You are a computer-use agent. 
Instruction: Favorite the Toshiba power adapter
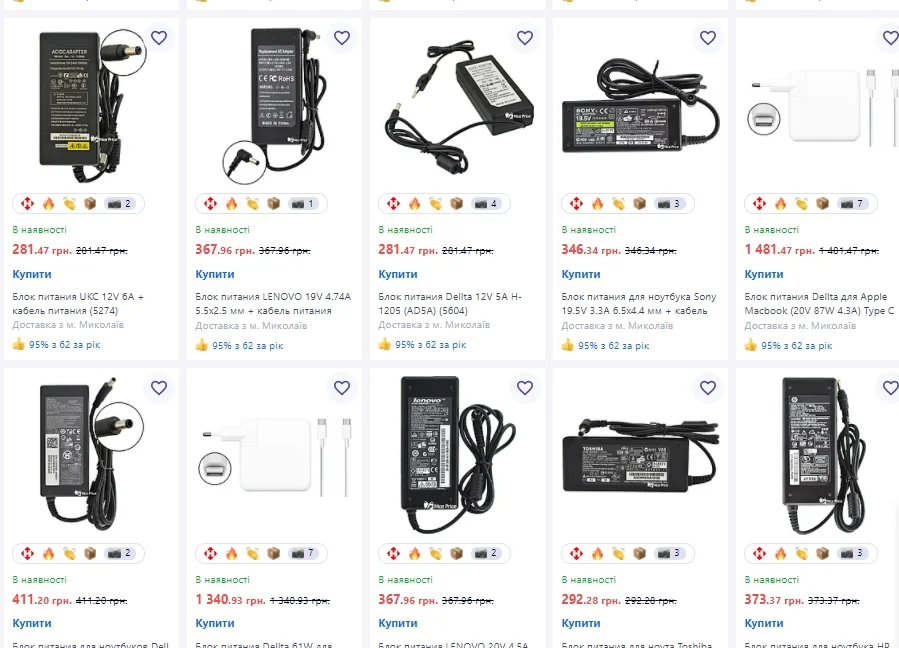(x=708, y=388)
